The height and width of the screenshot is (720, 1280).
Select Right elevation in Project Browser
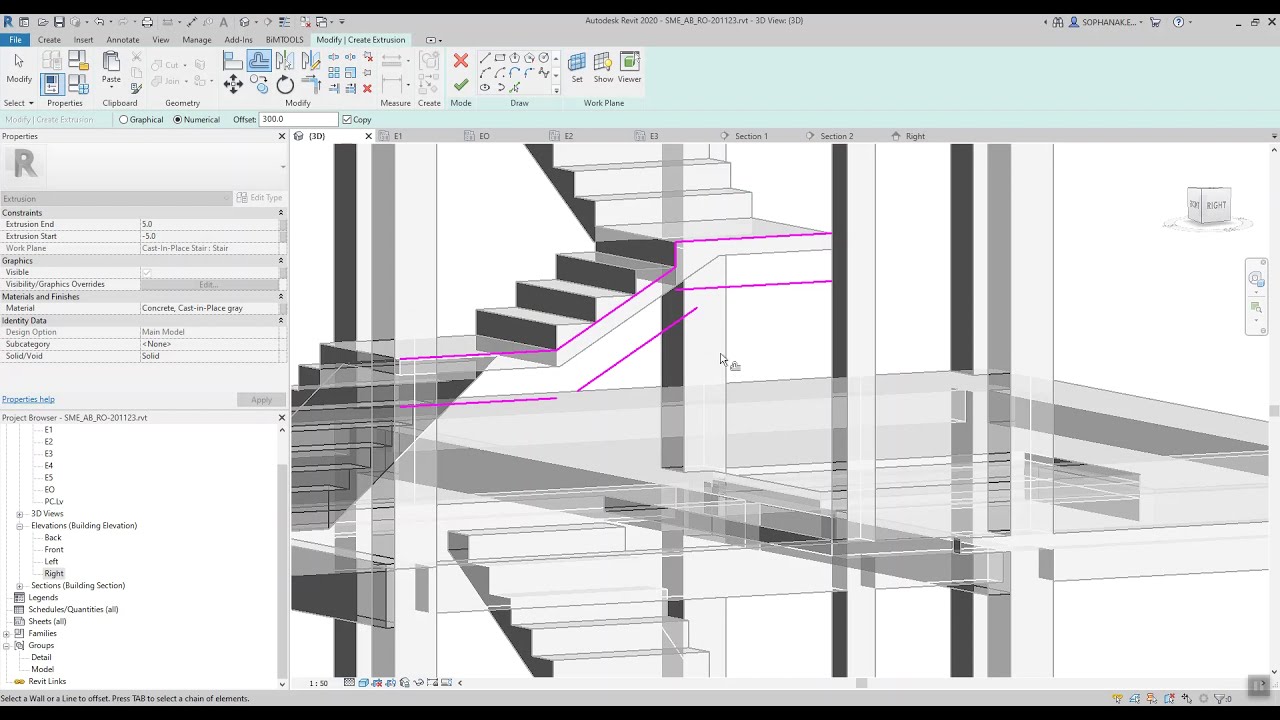(54, 574)
